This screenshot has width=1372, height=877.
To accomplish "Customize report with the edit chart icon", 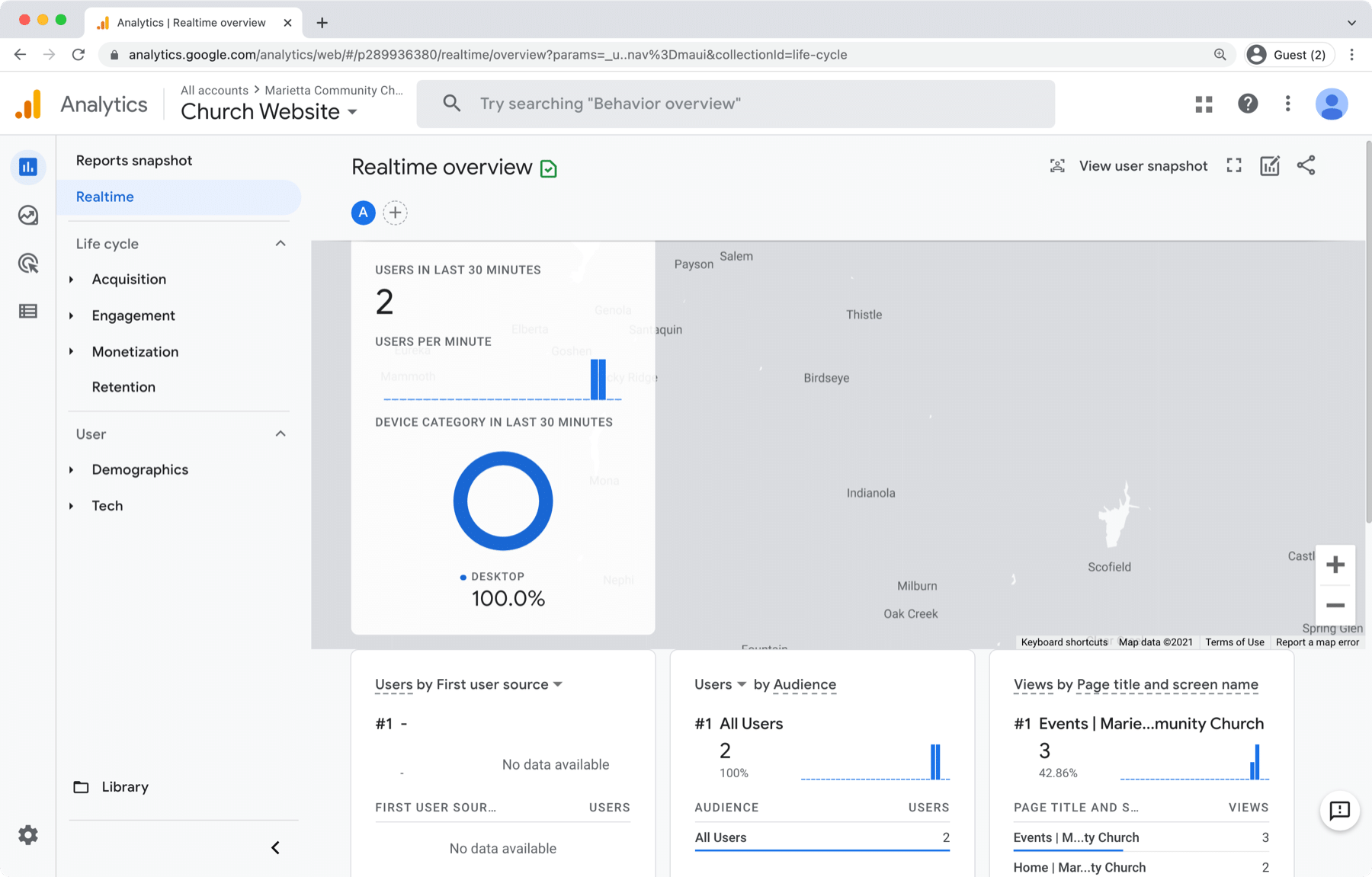I will pos(1270,165).
